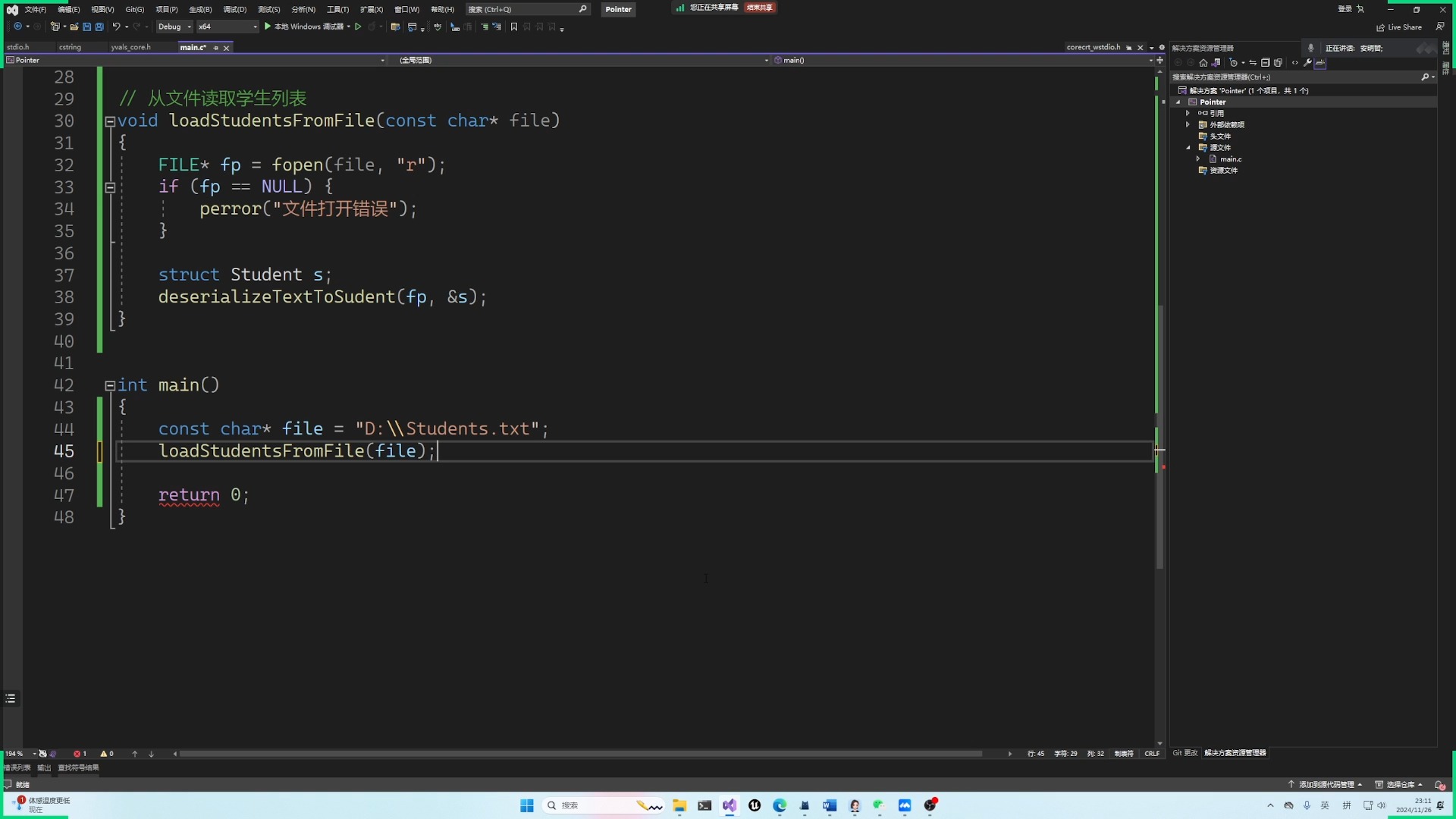The height and width of the screenshot is (819, 1456).
Task: Click Collapse All icon in Solution Explorer
Action: 1265,63
